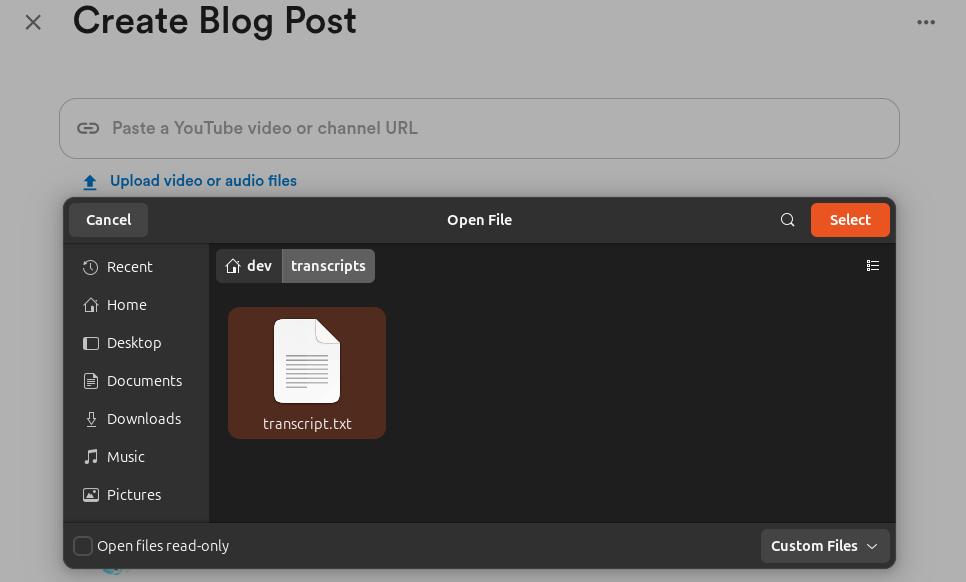The height and width of the screenshot is (582, 966).
Task: Click the three-dot more options icon
Action: click(x=927, y=22)
